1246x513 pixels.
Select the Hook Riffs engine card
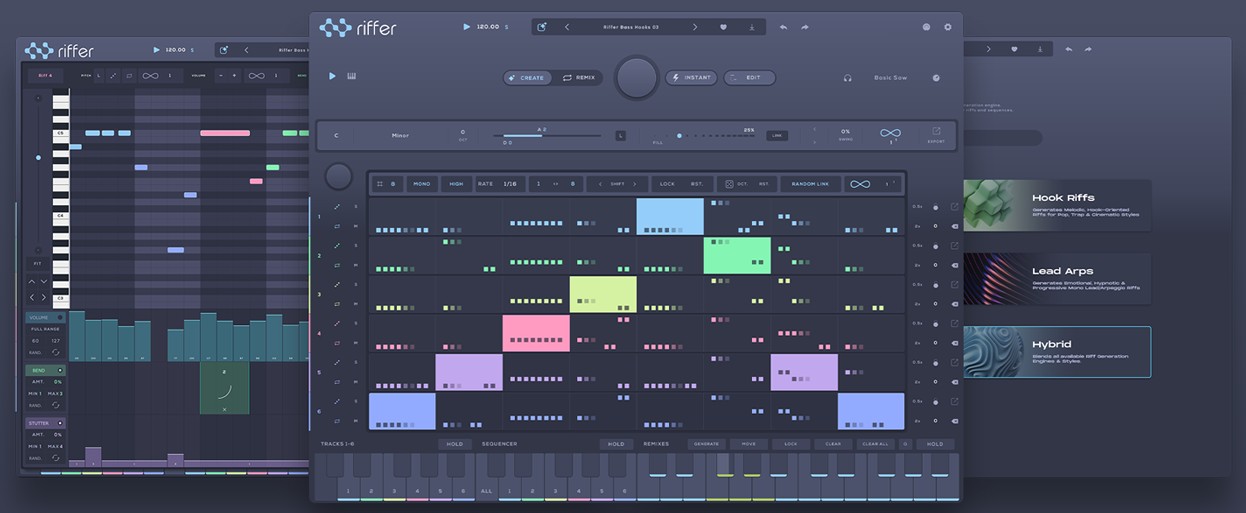coord(1057,205)
